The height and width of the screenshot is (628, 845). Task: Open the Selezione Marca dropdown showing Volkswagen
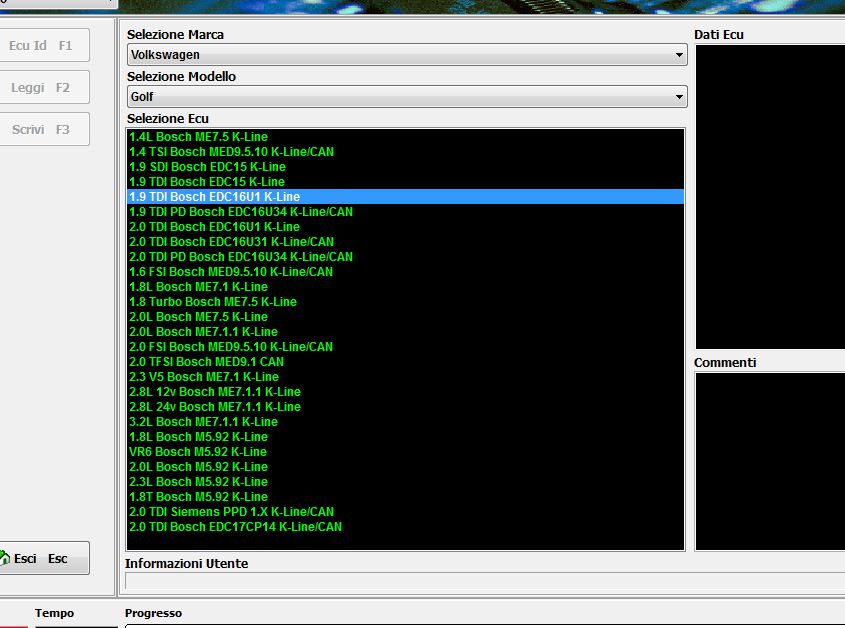(x=407, y=55)
